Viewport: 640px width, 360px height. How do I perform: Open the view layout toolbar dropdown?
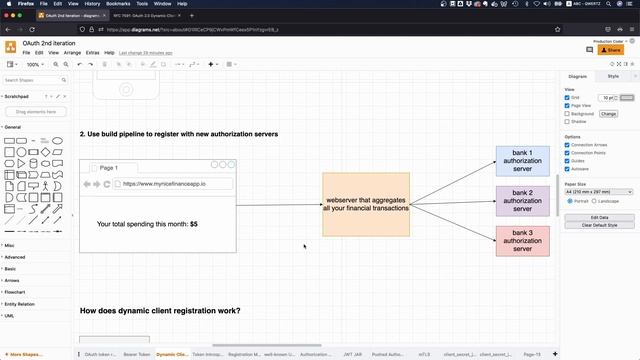point(12,64)
